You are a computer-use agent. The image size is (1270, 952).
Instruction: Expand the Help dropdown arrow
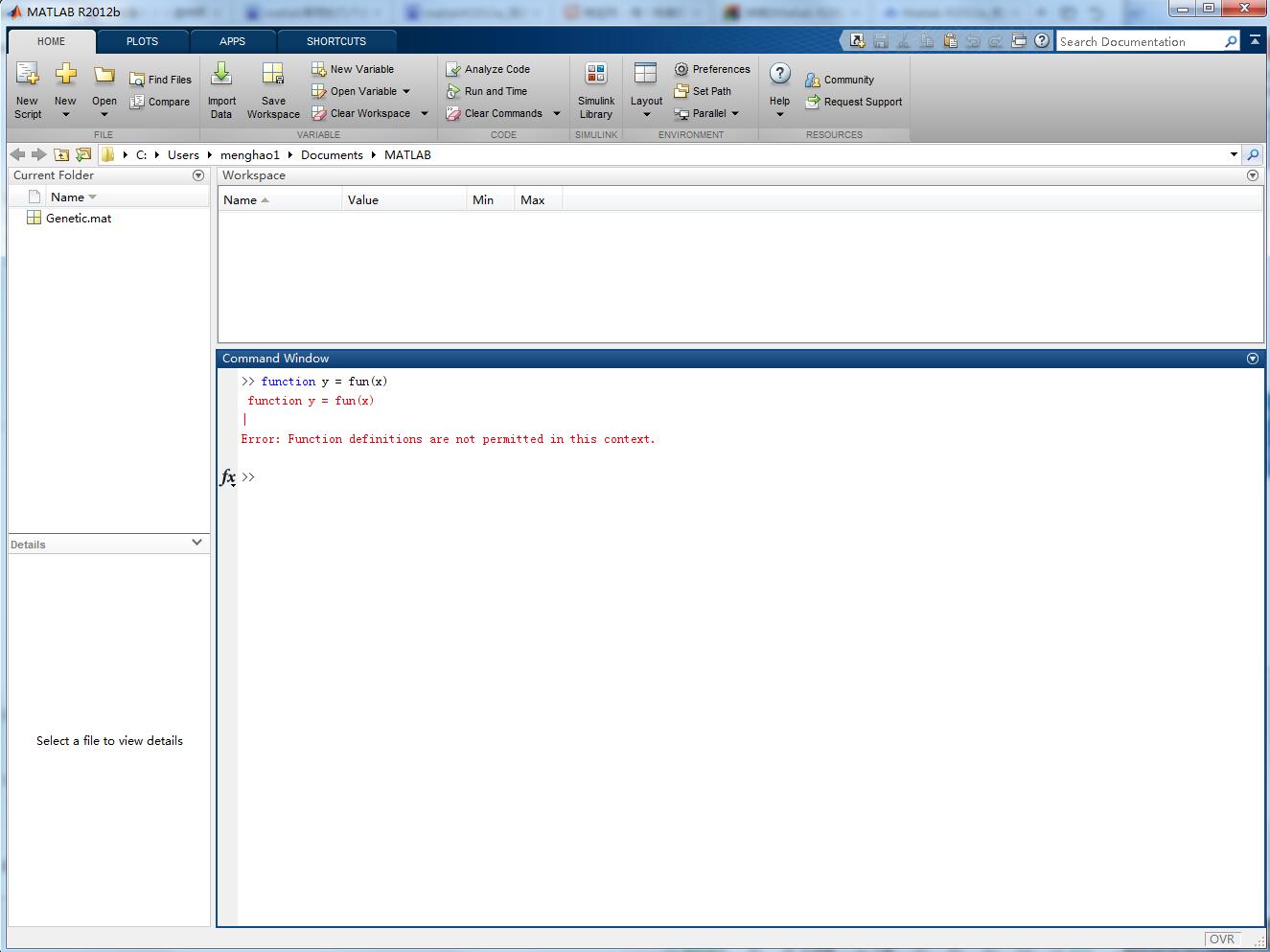(780, 115)
